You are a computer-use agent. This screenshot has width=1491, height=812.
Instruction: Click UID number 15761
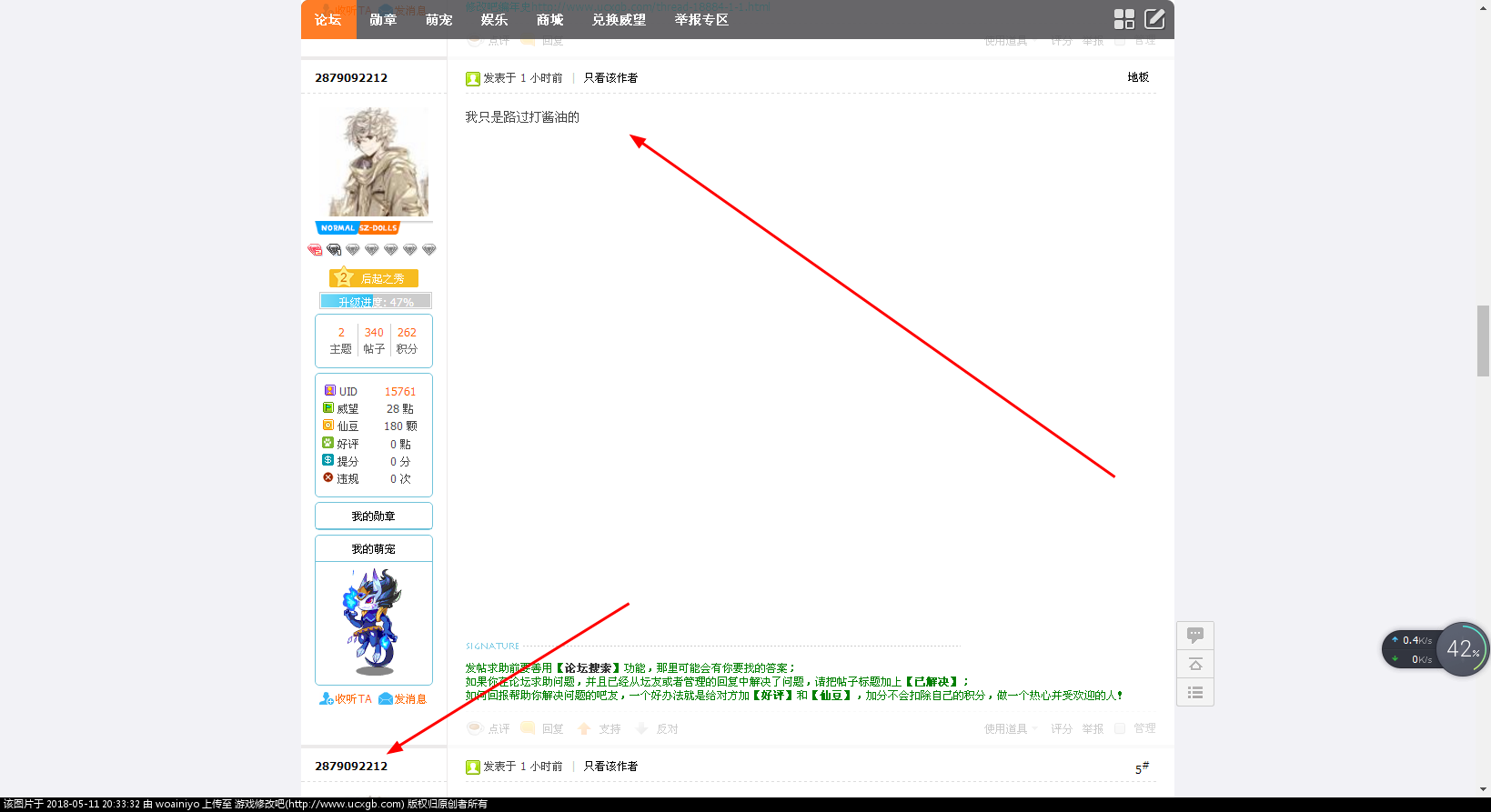(x=400, y=392)
